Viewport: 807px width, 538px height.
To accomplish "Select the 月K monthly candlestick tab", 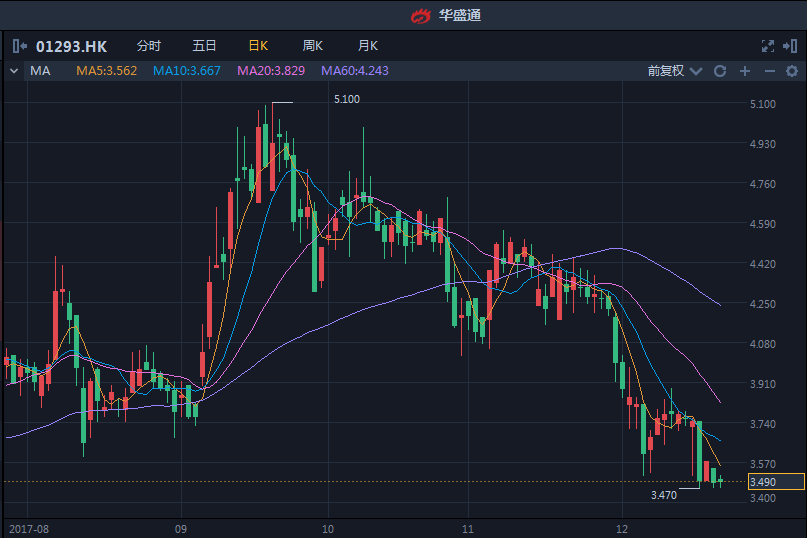I will click(367, 46).
